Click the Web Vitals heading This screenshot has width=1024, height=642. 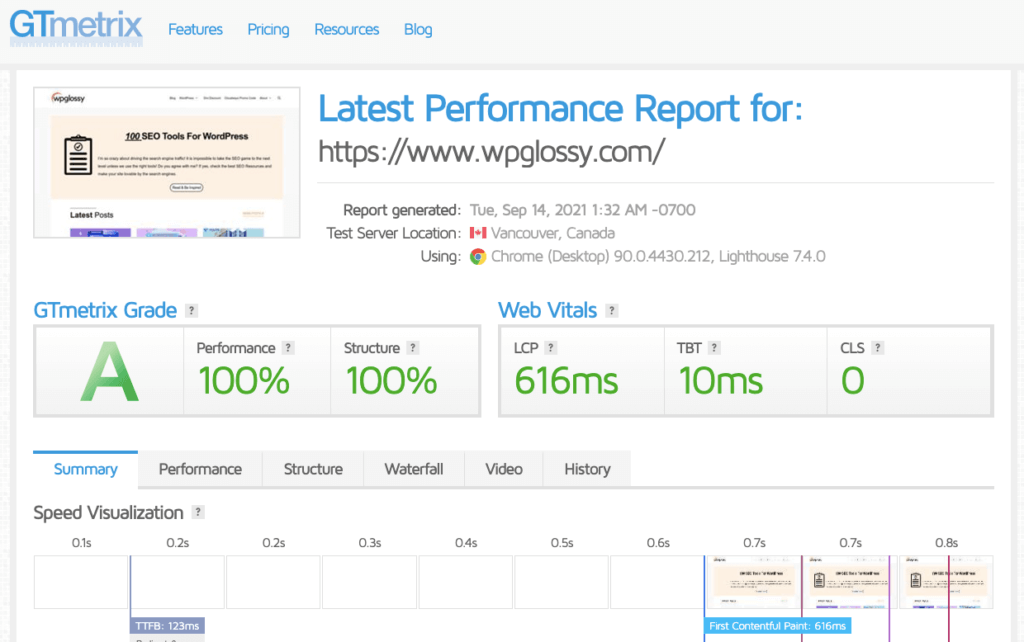pyautogui.click(x=547, y=310)
